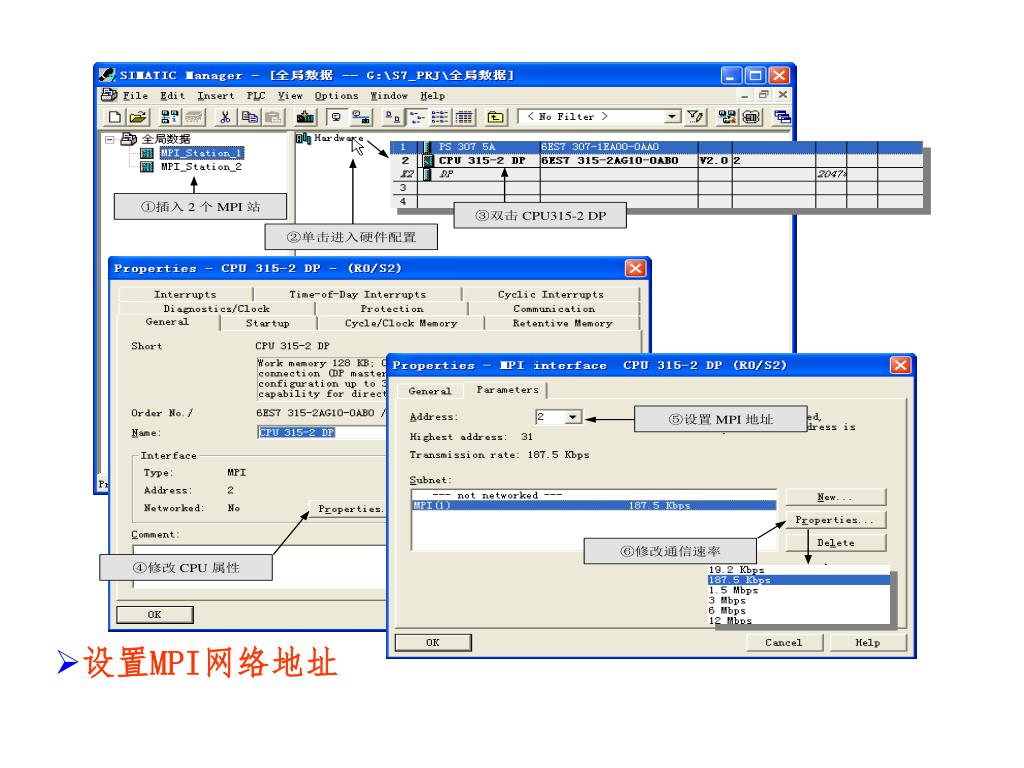This screenshot has height=768, width=1024.
Task: Click the MPI_Station_2 station icon
Action: coord(147,167)
